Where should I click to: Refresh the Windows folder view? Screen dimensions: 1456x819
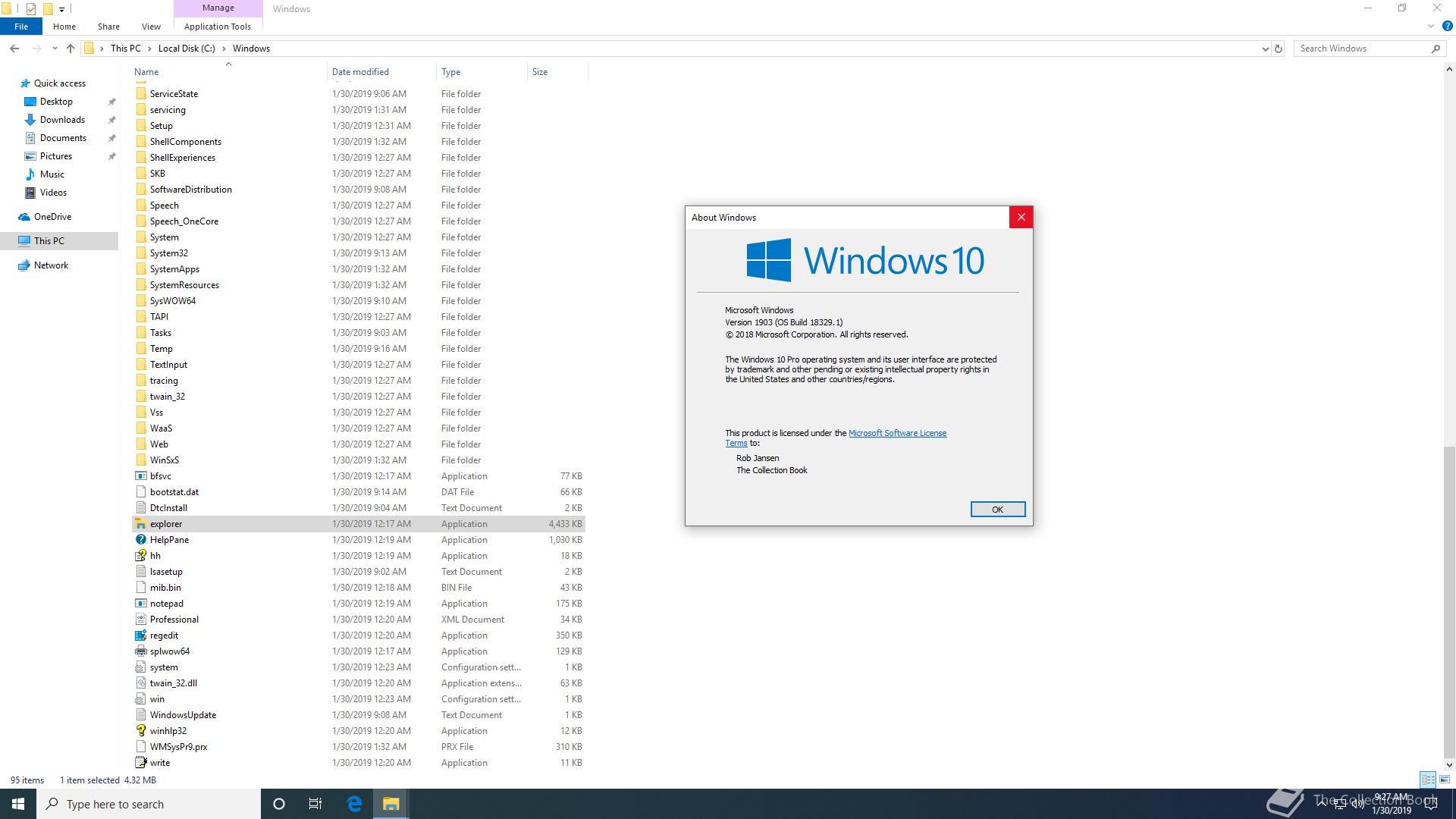tap(1279, 49)
